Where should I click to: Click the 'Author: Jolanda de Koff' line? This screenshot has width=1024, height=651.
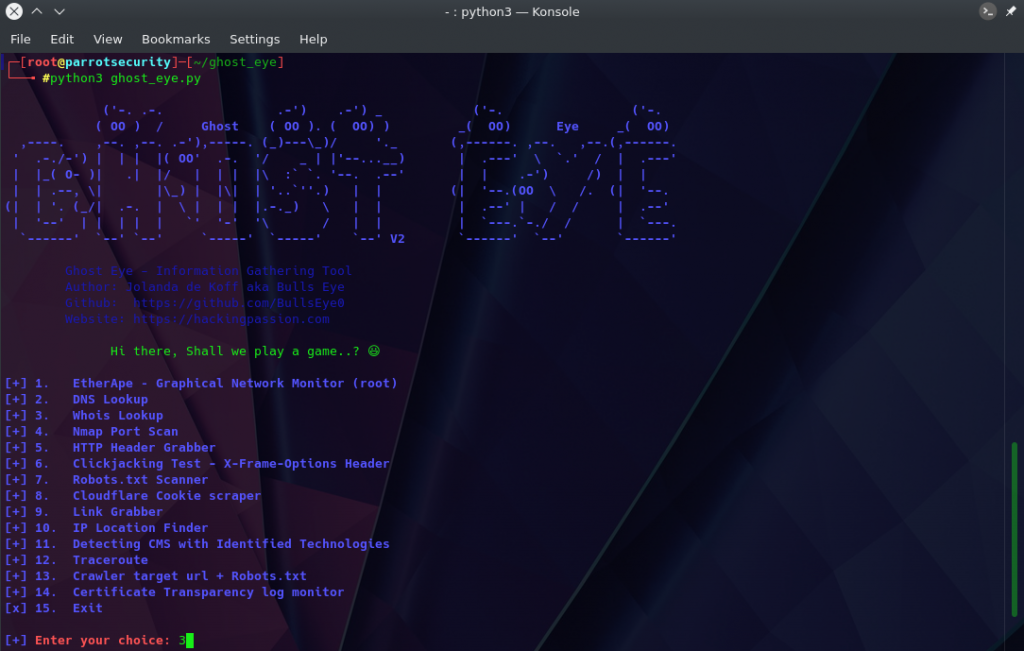coord(204,287)
